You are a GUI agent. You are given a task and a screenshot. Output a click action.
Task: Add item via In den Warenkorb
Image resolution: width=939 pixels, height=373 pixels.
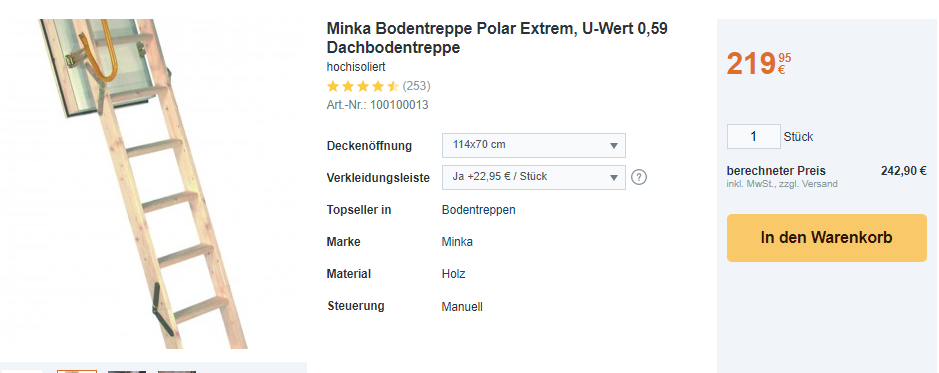click(826, 238)
